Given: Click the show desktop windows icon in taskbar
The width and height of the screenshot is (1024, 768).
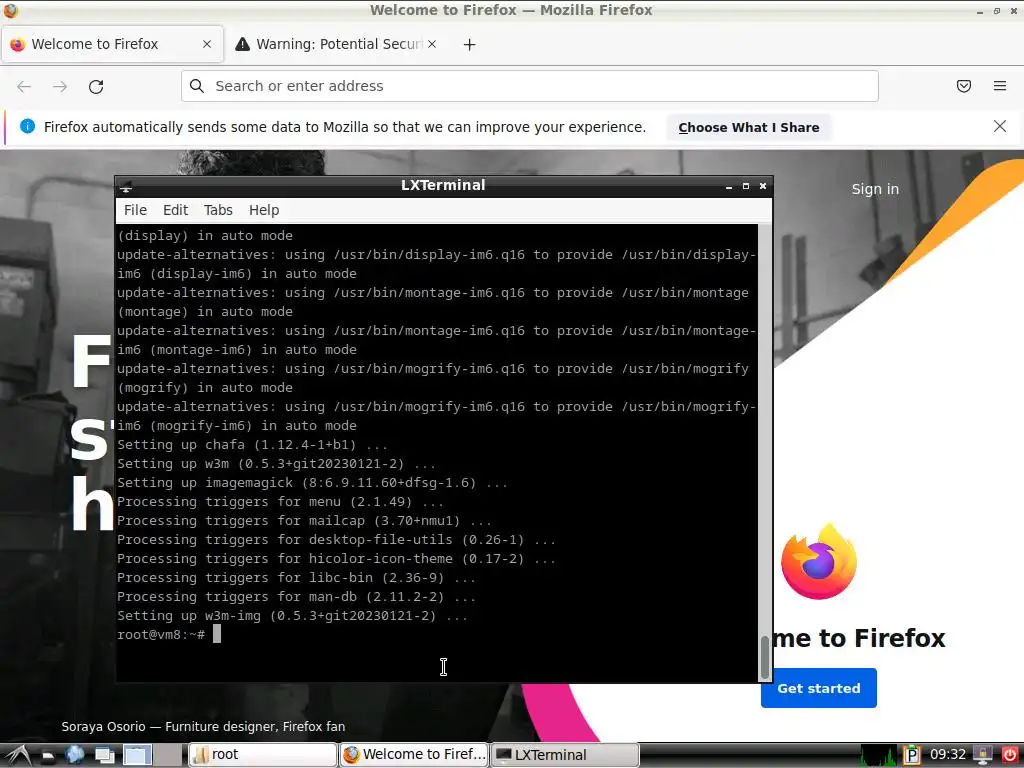Looking at the screenshot, I should click(x=104, y=756).
